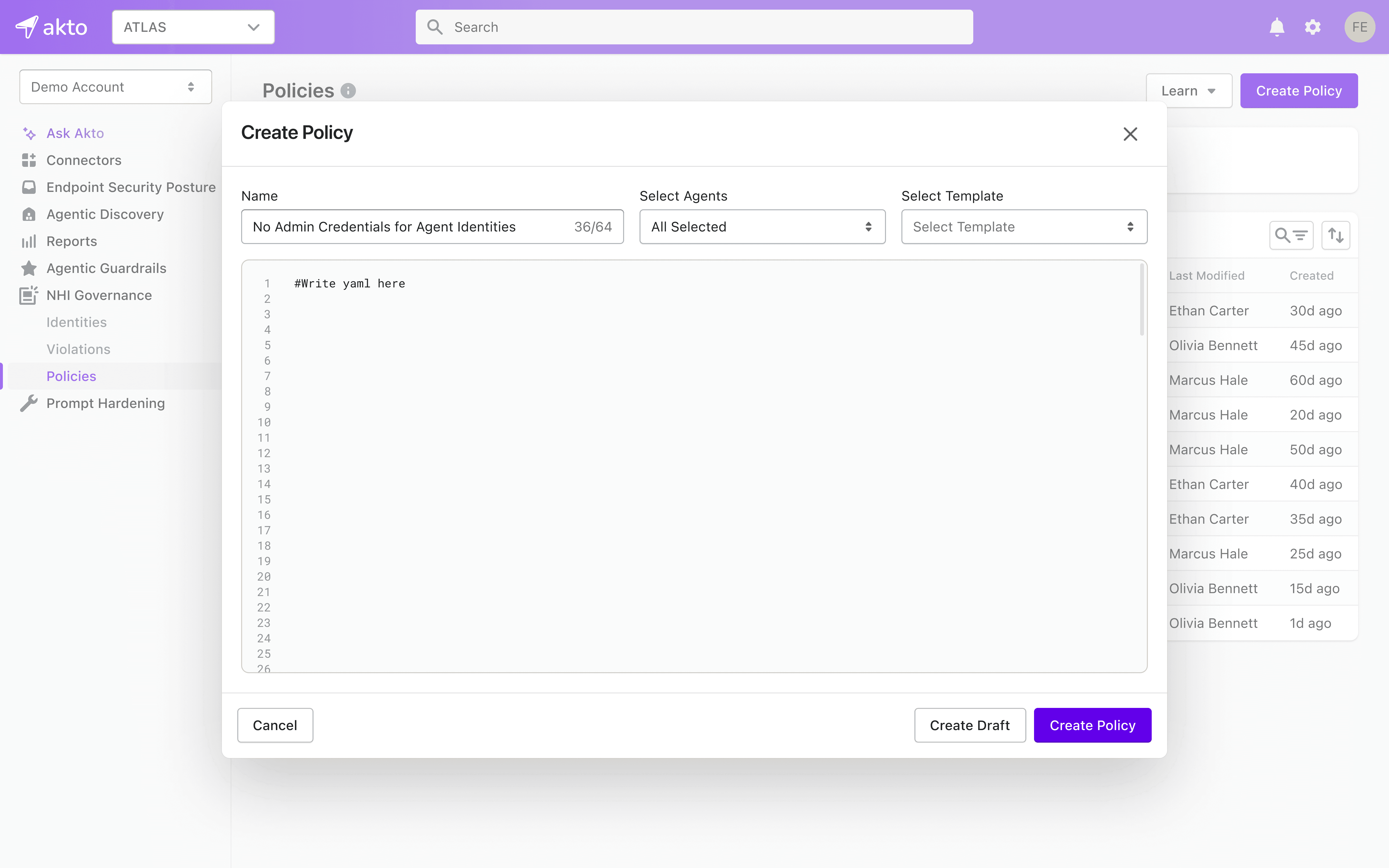Screen dimensions: 1389x868
Task: Click Create Policy button in page header
Action: pyautogui.click(x=1299, y=91)
